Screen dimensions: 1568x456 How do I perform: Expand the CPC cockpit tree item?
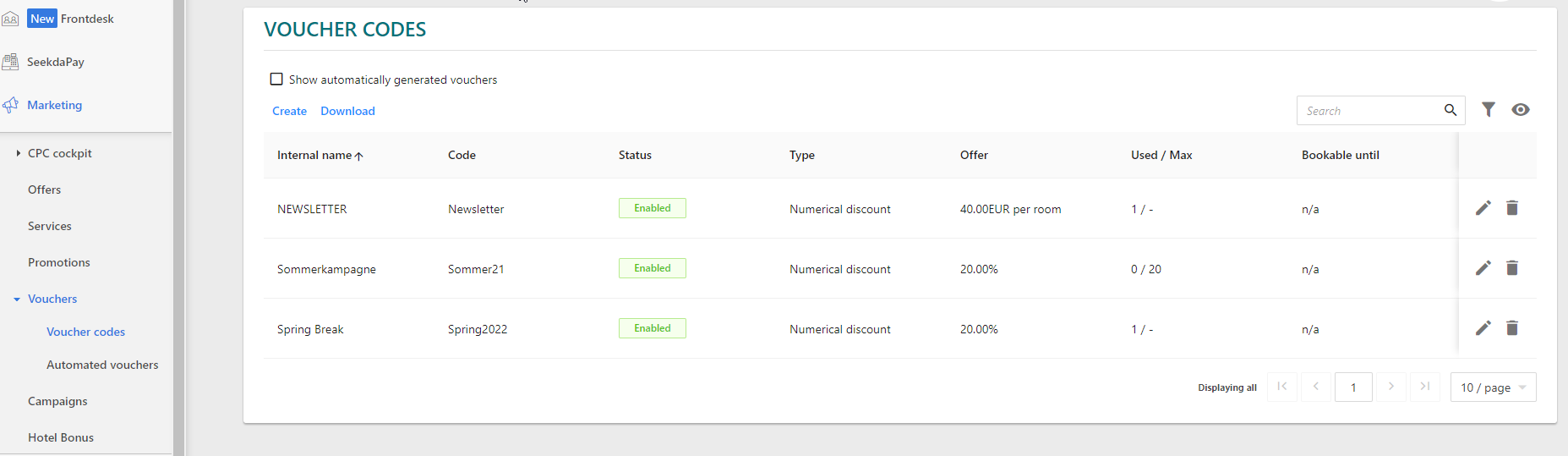(x=19, y=153)
